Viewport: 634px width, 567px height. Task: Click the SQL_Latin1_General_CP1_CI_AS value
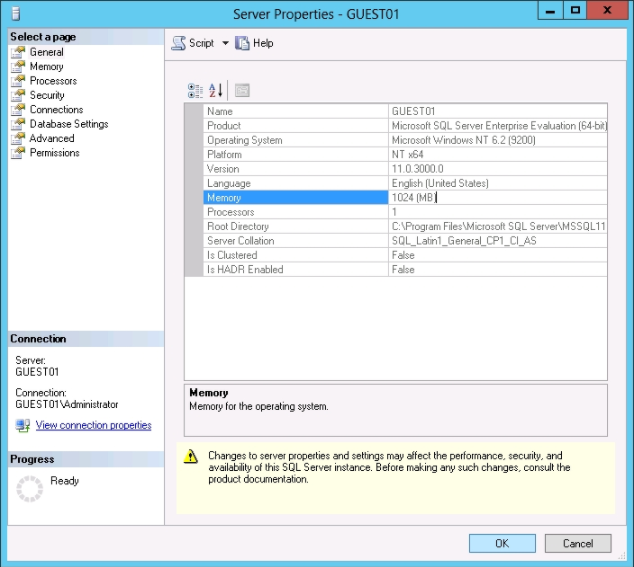coord(464,241)
